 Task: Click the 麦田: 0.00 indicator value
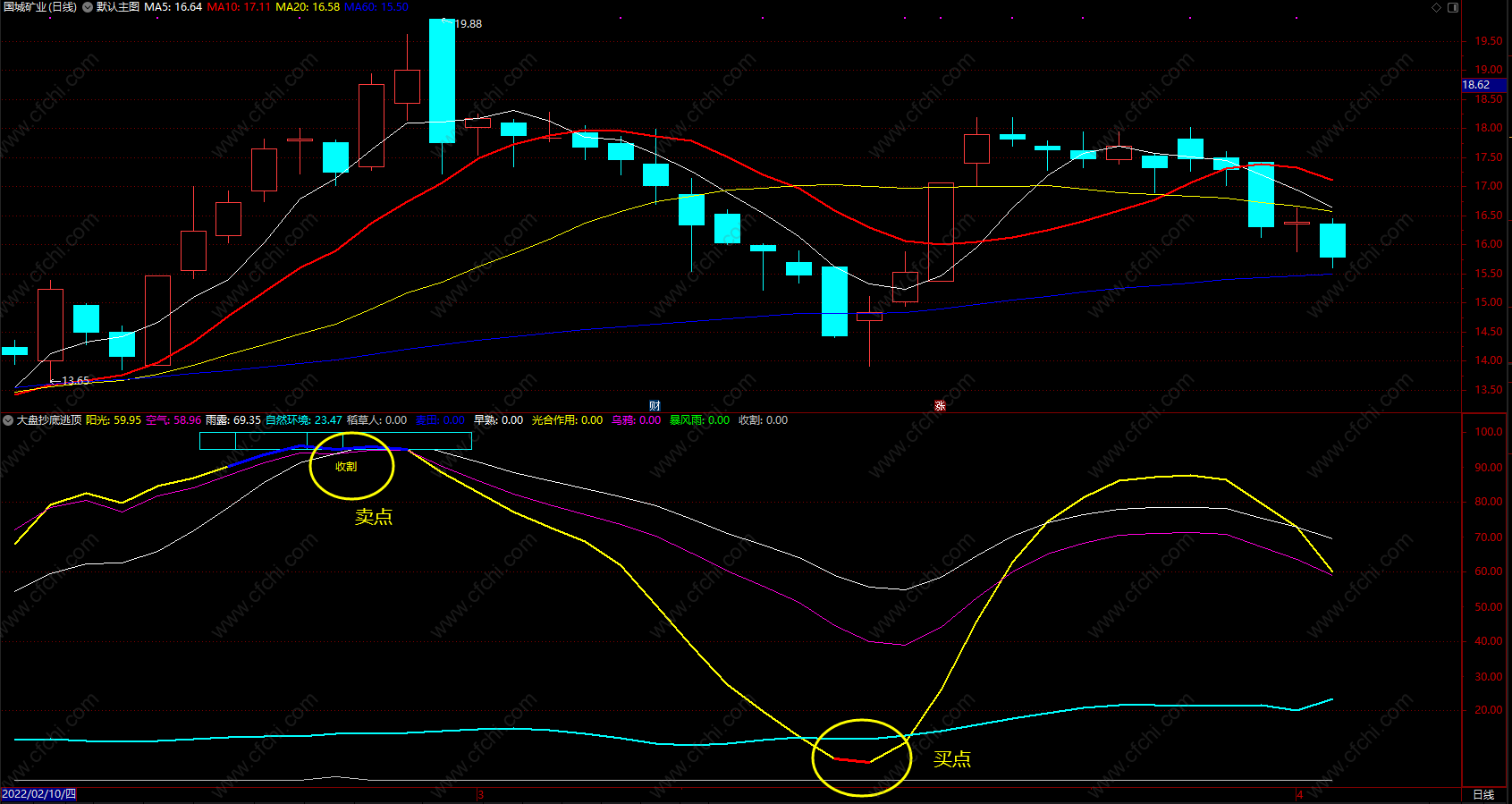pos(440,420)
